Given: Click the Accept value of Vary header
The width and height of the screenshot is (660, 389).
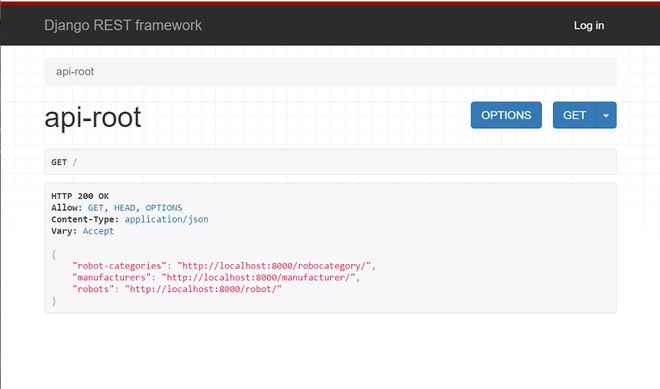Looking at the screenshot, I should point(98,231).
